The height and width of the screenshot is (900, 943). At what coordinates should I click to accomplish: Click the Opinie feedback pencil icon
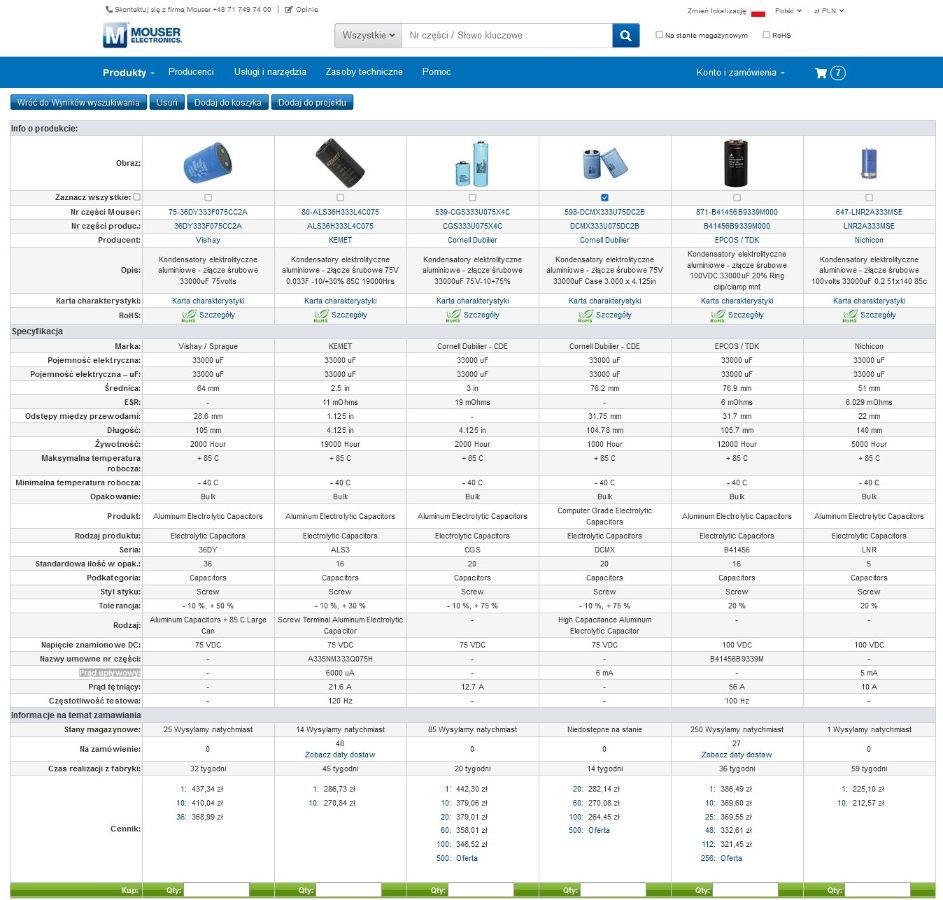pyautogui.click(x=289, y=10)
